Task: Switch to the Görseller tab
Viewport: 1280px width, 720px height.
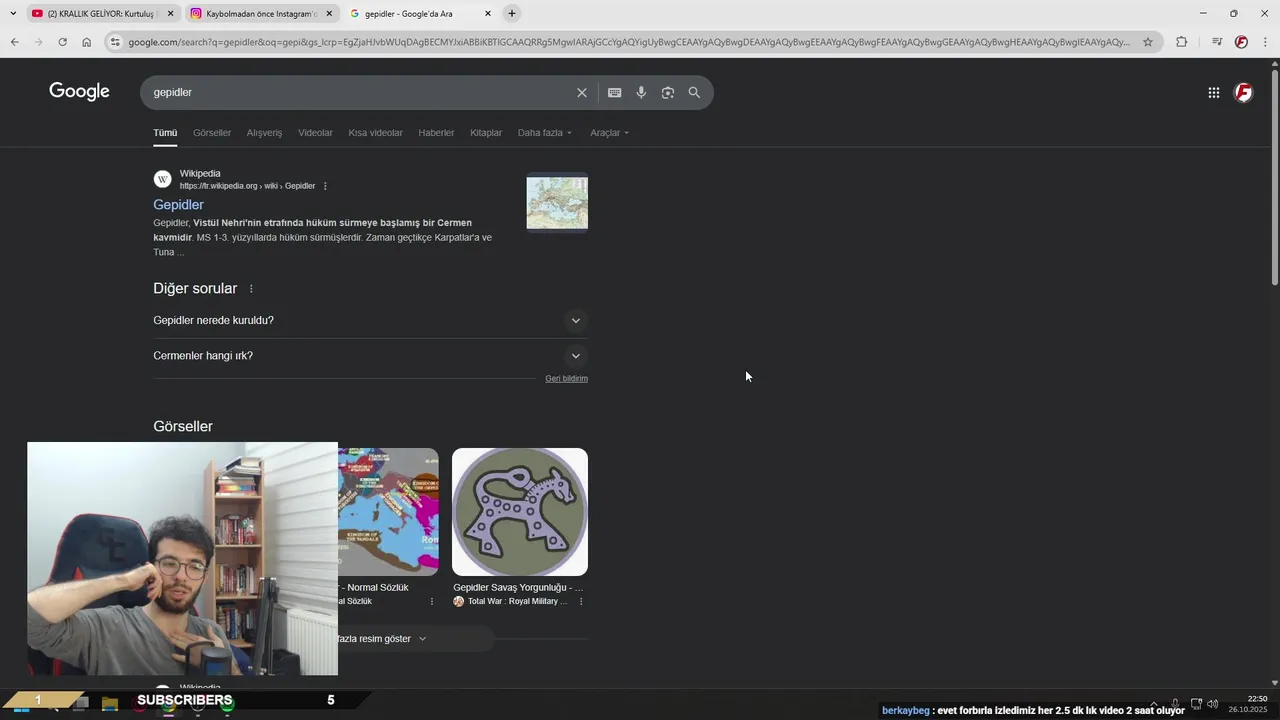Action: tap(212, 133)
